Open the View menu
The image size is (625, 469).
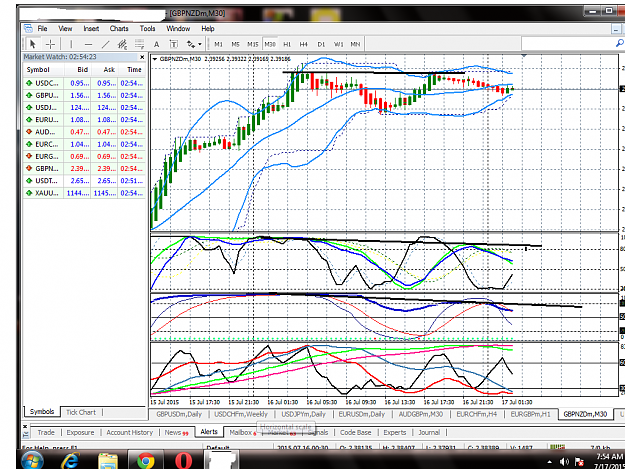pos(65,29)
